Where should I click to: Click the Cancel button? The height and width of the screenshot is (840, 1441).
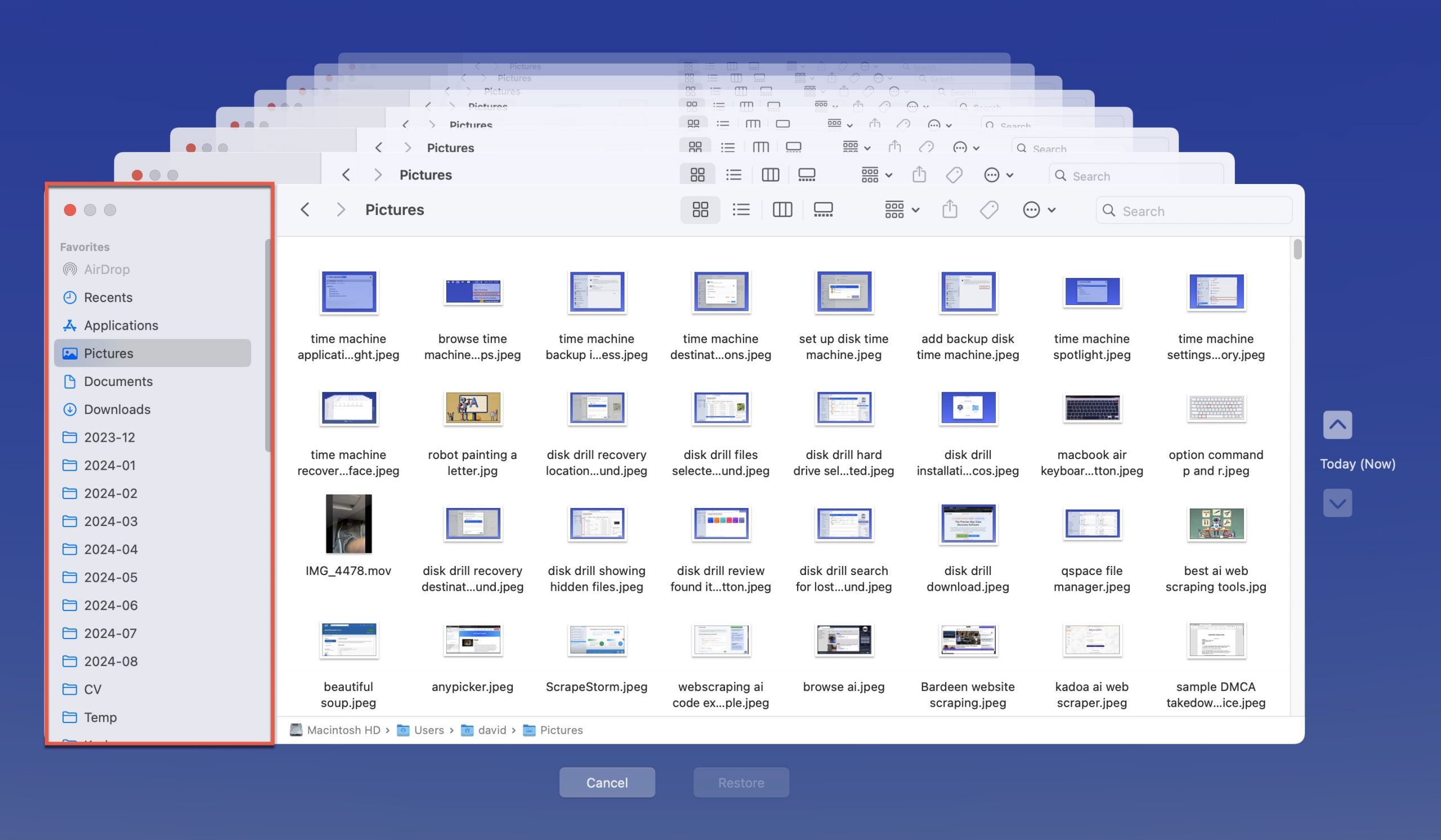click(607, 782)
